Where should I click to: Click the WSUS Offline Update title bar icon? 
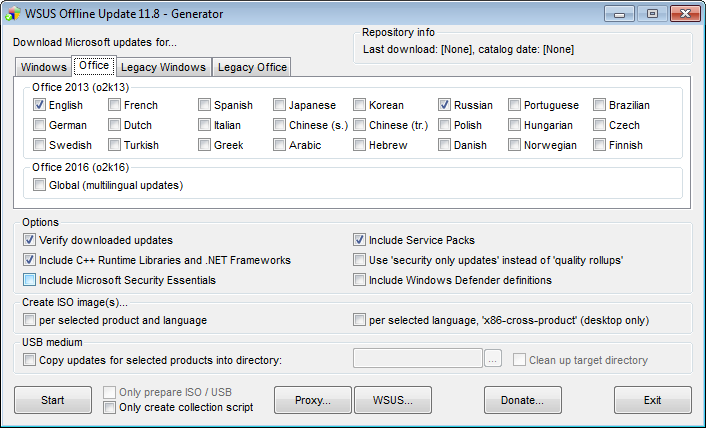coord(14,14)
